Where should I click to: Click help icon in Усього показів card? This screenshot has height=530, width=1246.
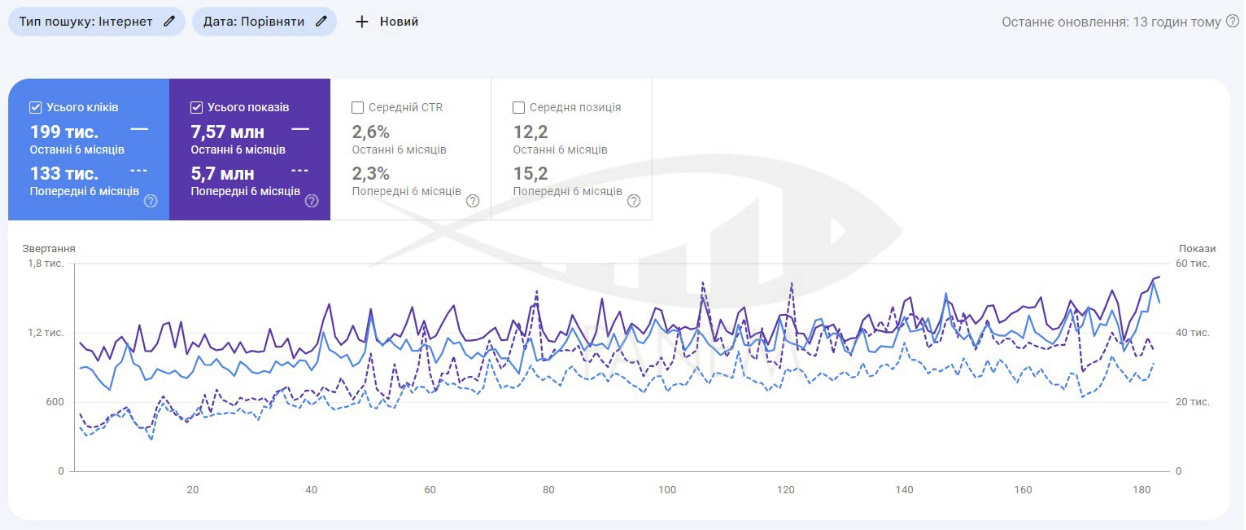[311, 201]
